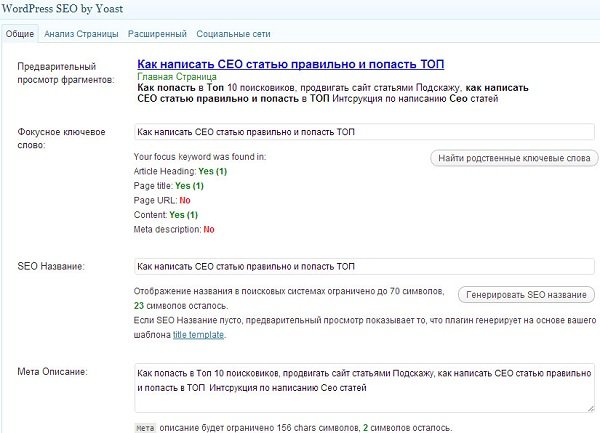Click the '2 символов осталось' meta counter
This screenshot has width=600, height=433.
[407, 428]
